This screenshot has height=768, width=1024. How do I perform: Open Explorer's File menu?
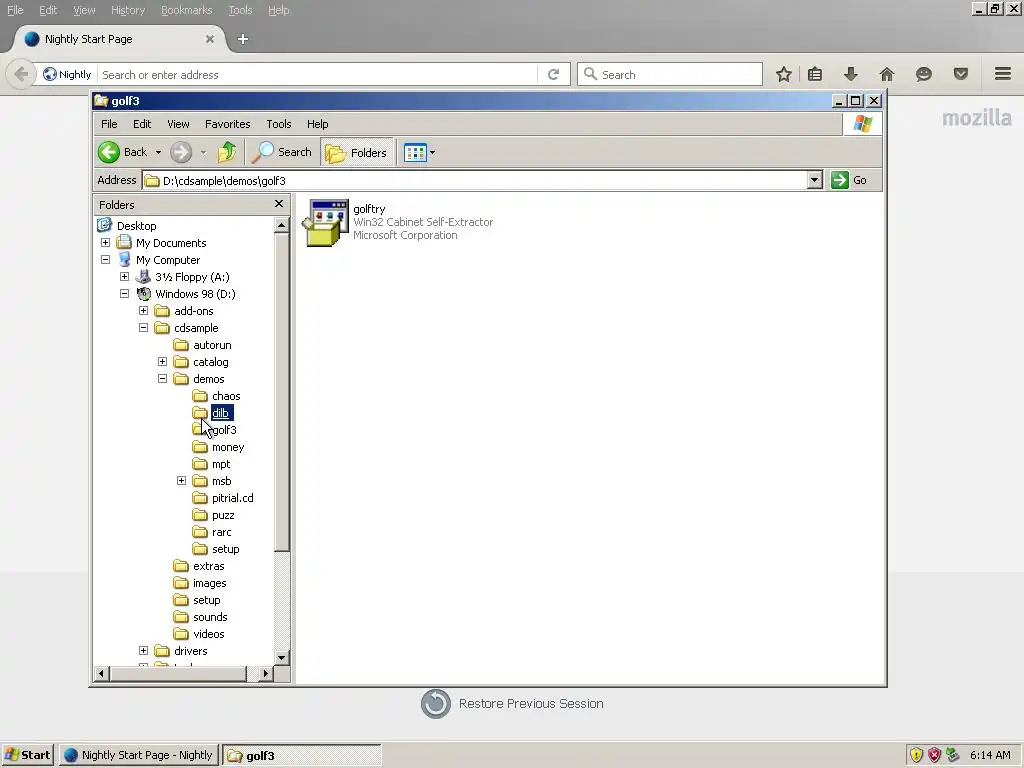109,124
